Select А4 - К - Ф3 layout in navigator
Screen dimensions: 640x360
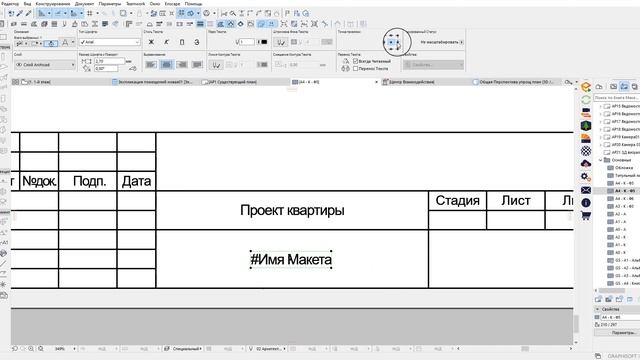[x=624, y=183]
